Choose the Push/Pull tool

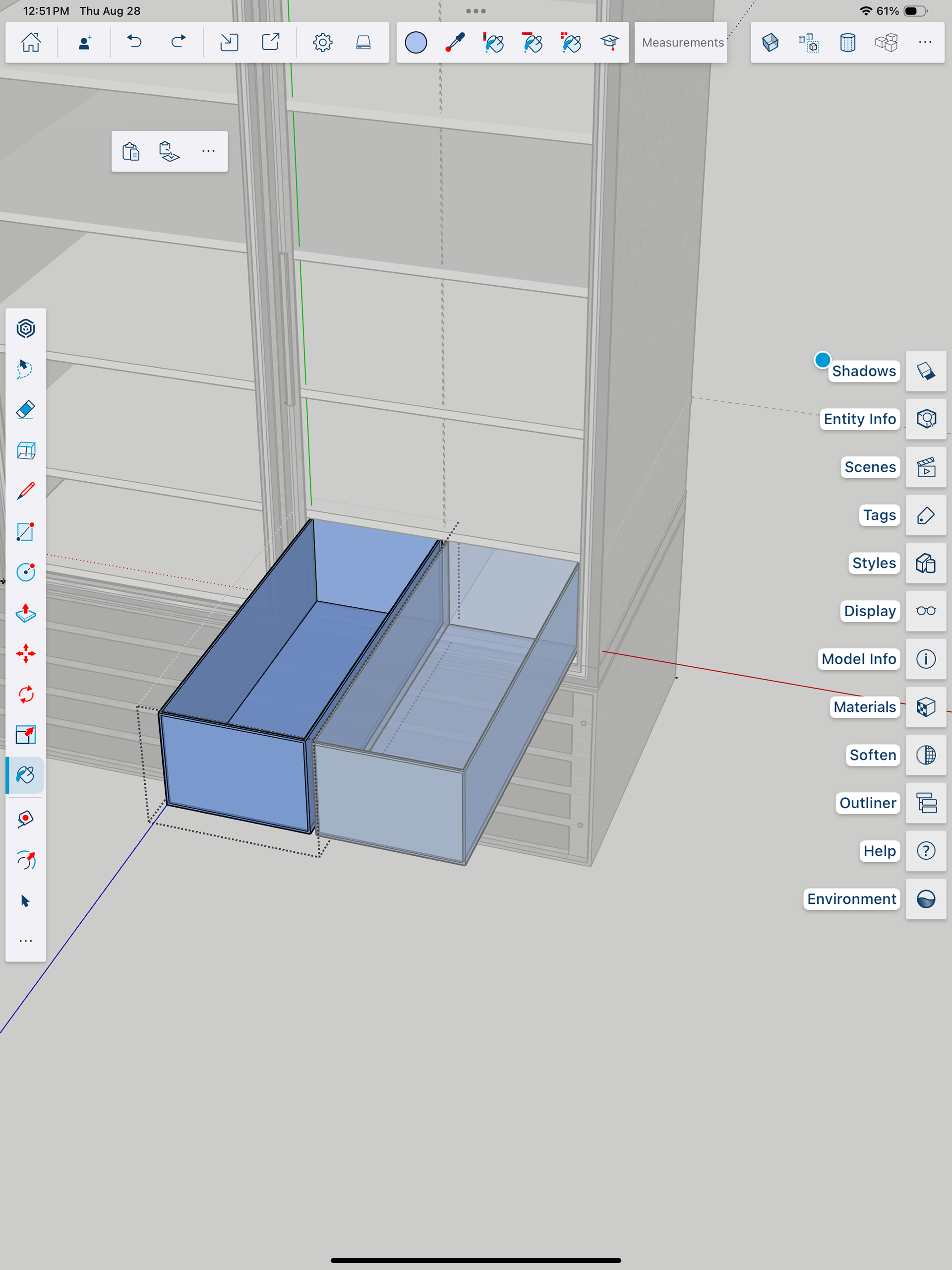tap(26, 613)
